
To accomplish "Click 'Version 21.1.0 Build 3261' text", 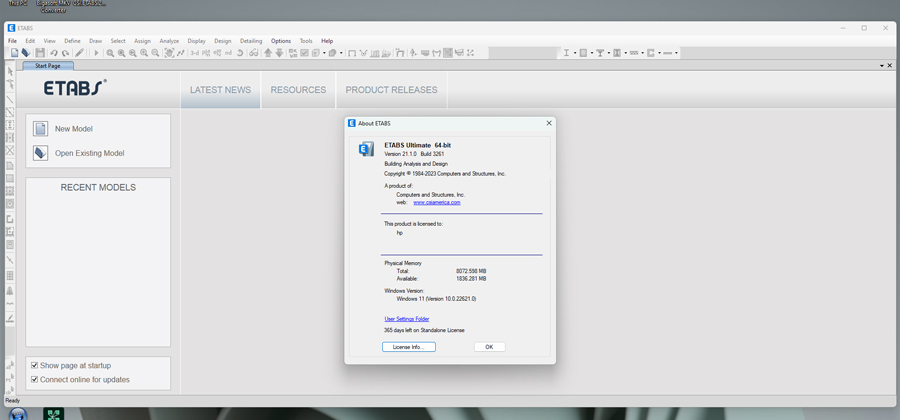I will click(x=414, y=154).
